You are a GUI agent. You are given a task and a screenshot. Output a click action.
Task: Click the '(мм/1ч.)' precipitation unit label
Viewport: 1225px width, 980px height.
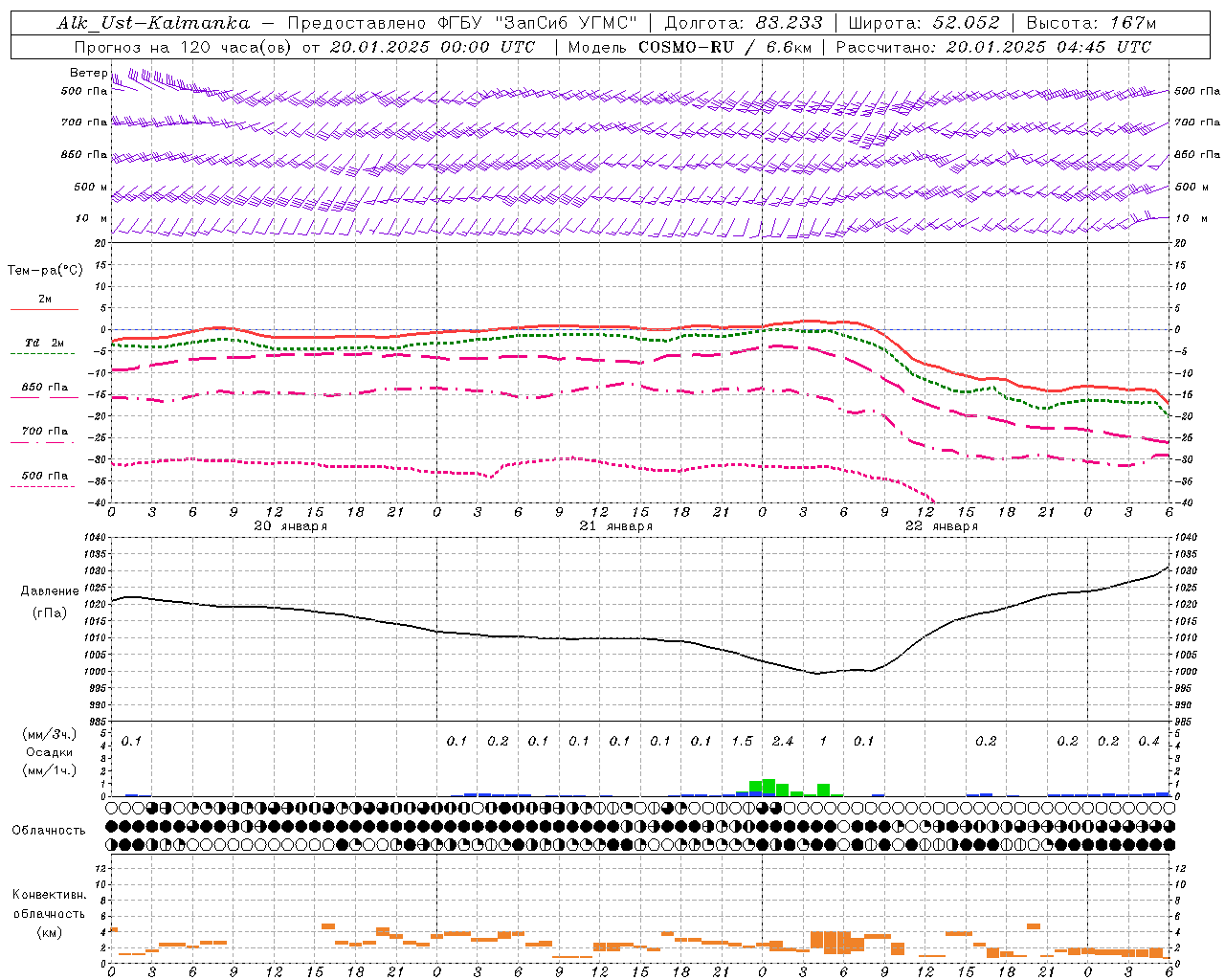[50, 770]
